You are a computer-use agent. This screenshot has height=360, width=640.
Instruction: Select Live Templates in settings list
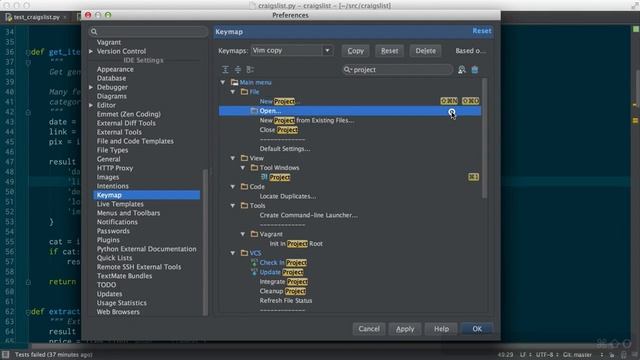click(120, 204)
